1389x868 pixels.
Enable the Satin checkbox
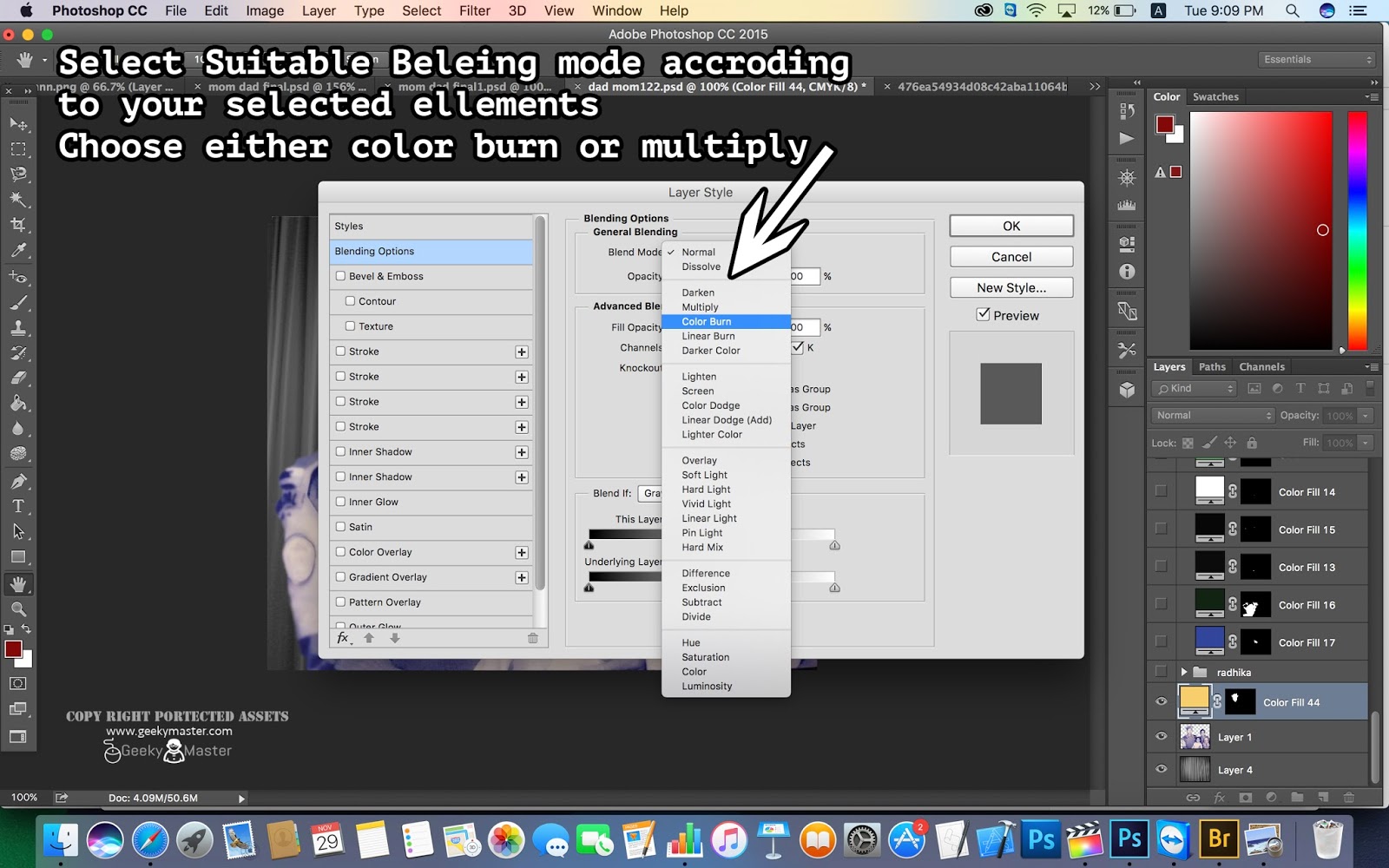coord(340,527)
